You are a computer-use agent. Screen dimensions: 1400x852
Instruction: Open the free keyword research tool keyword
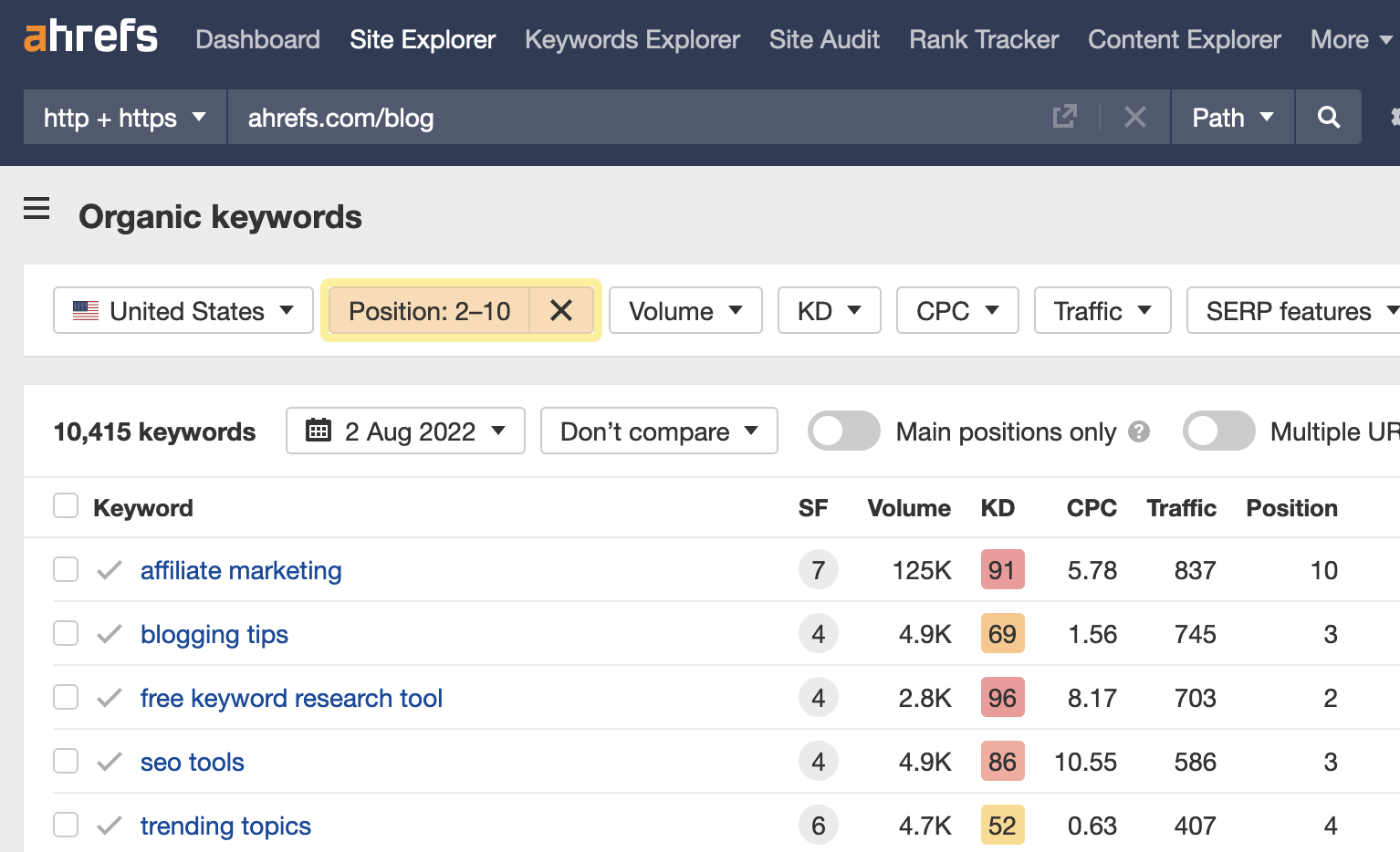click(x=291, y=698)
